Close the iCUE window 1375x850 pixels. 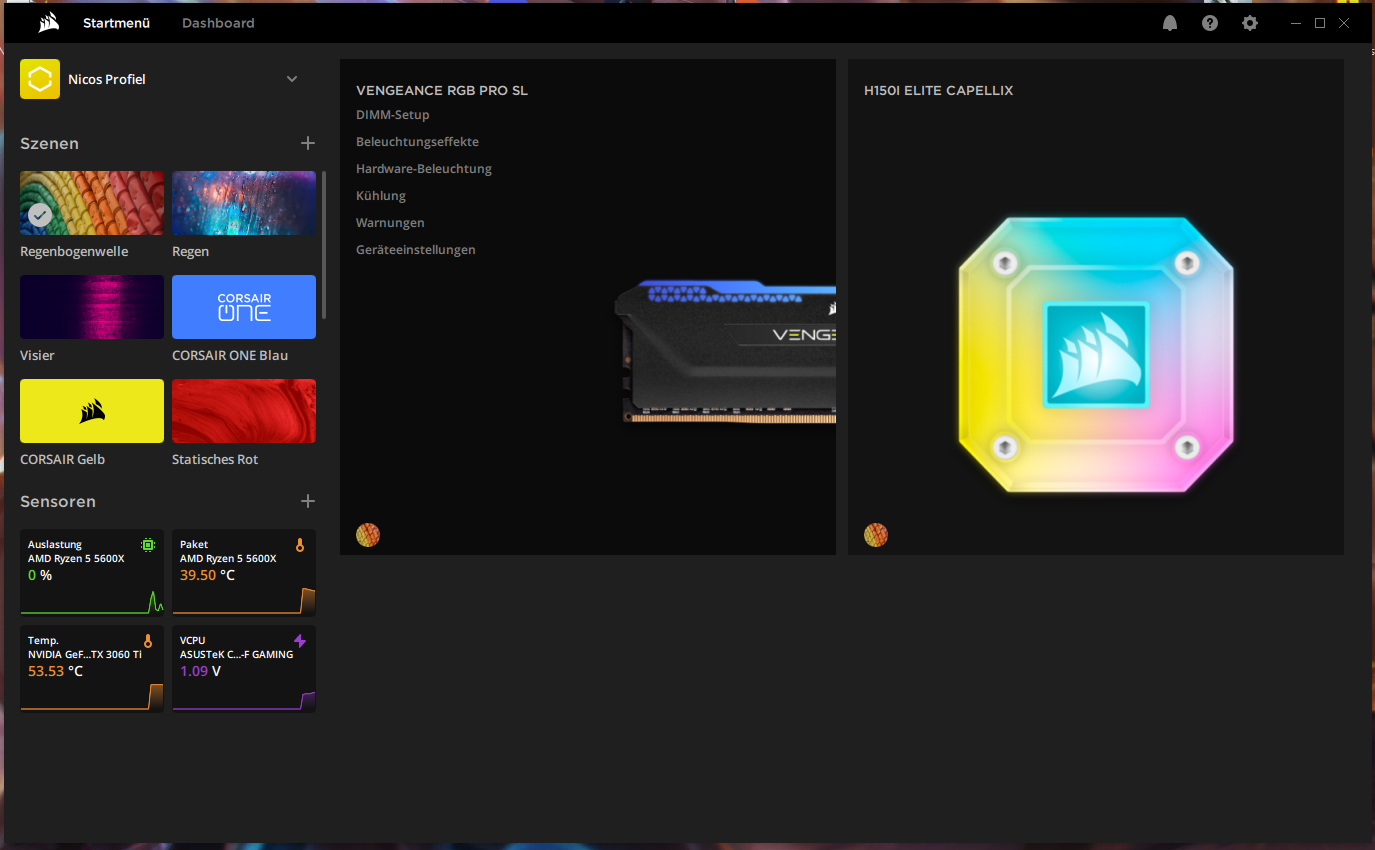(1344, 23)
